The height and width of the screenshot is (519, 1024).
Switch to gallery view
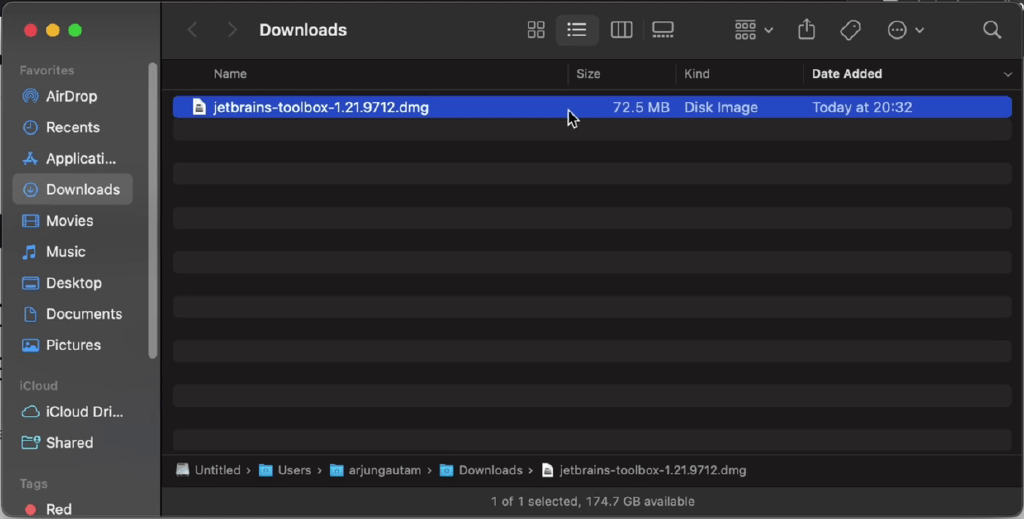tap(663, 30)
